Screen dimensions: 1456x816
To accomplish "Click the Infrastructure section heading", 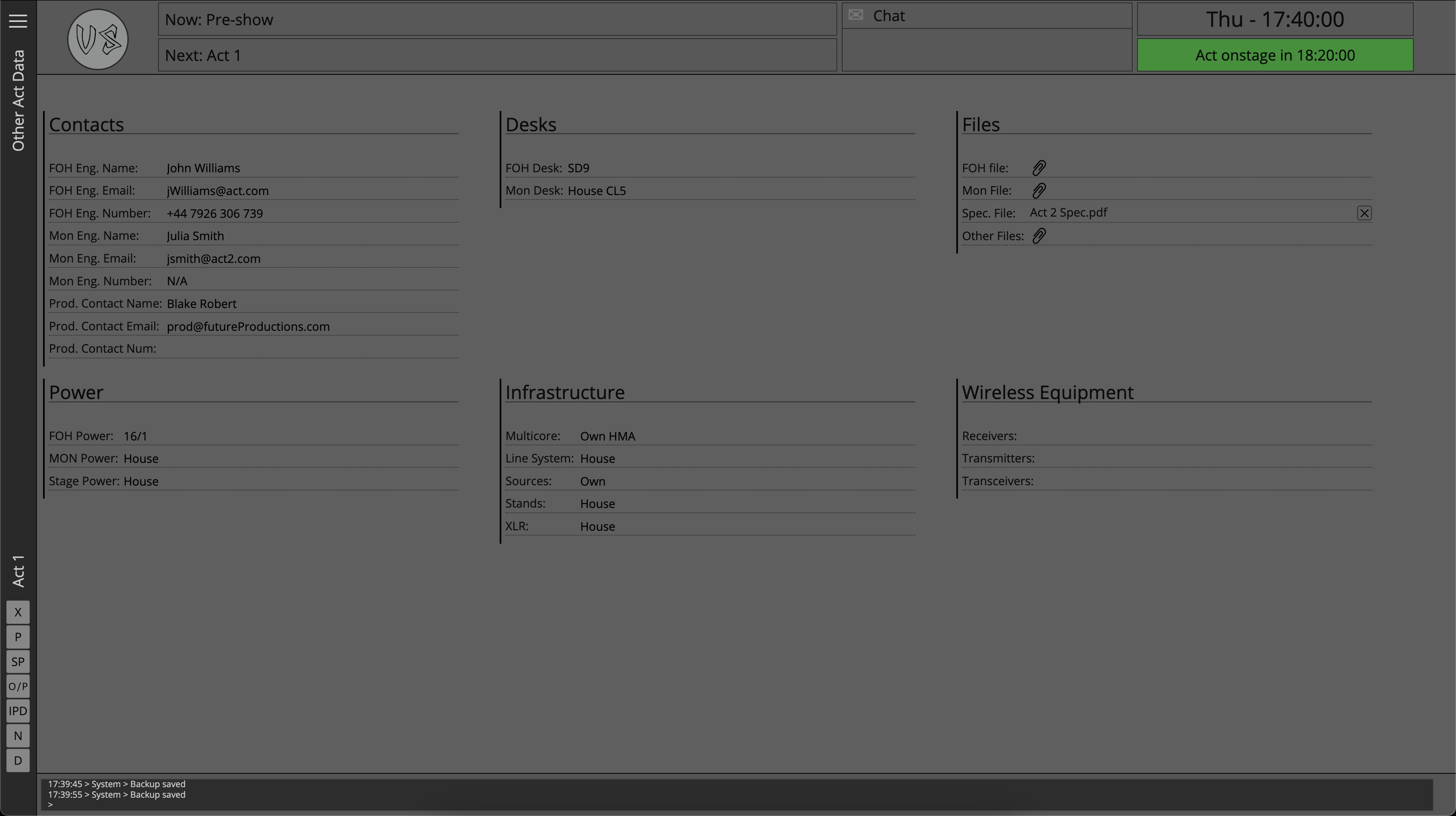I will coord(565,393).
